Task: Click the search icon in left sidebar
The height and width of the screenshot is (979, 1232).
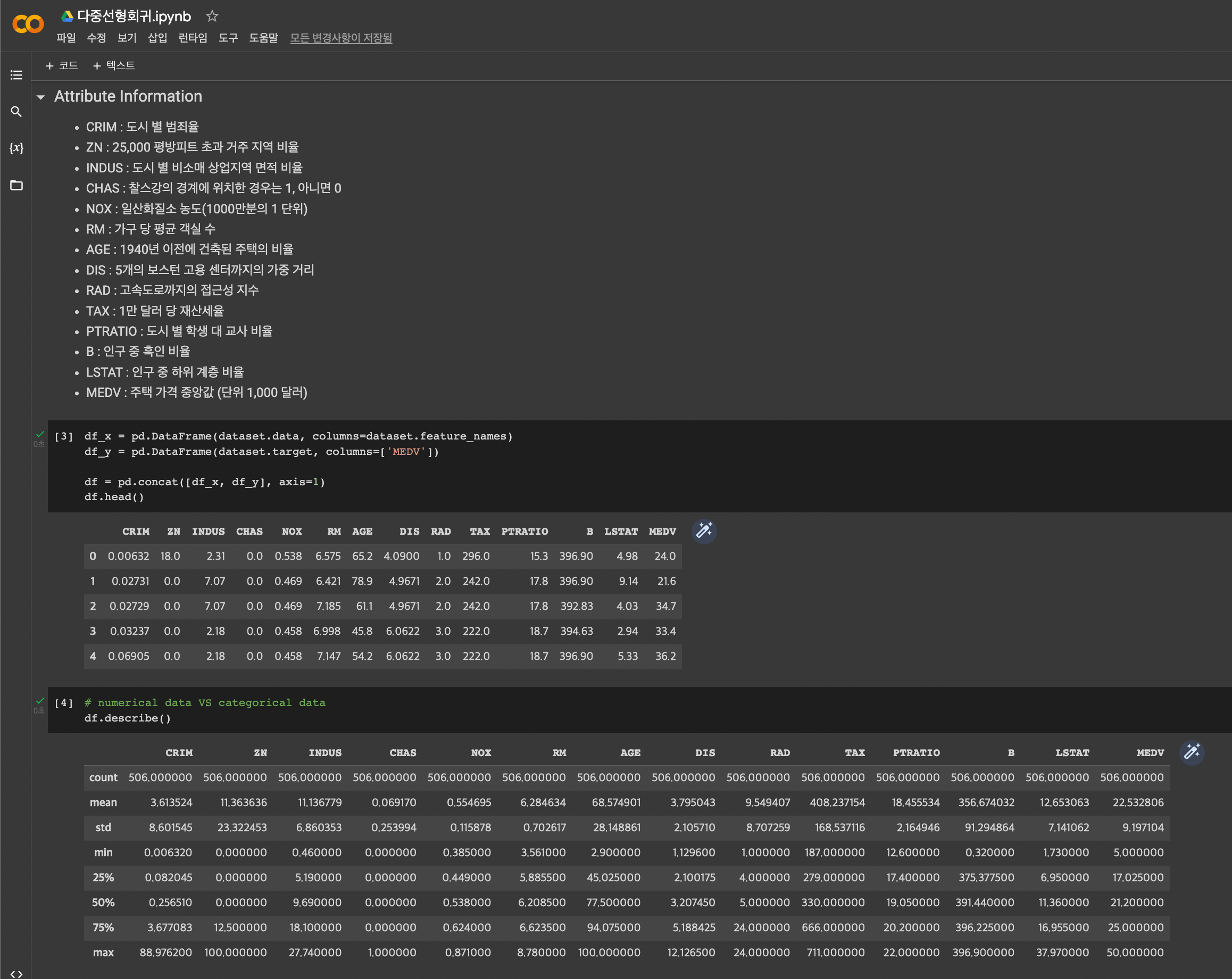Action: [x=16, y=111]
